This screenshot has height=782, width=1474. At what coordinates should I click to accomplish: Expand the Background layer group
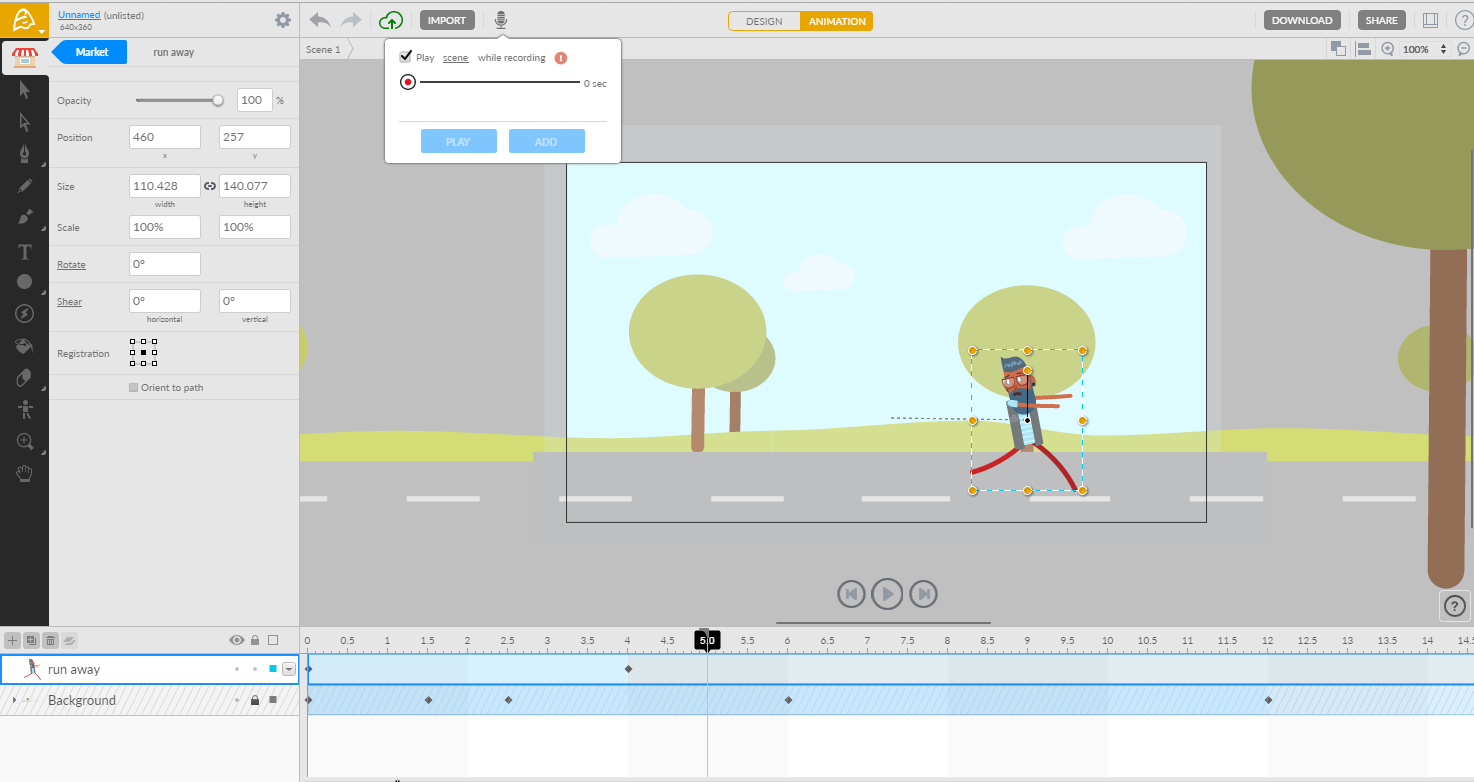(x=14, y=700)
